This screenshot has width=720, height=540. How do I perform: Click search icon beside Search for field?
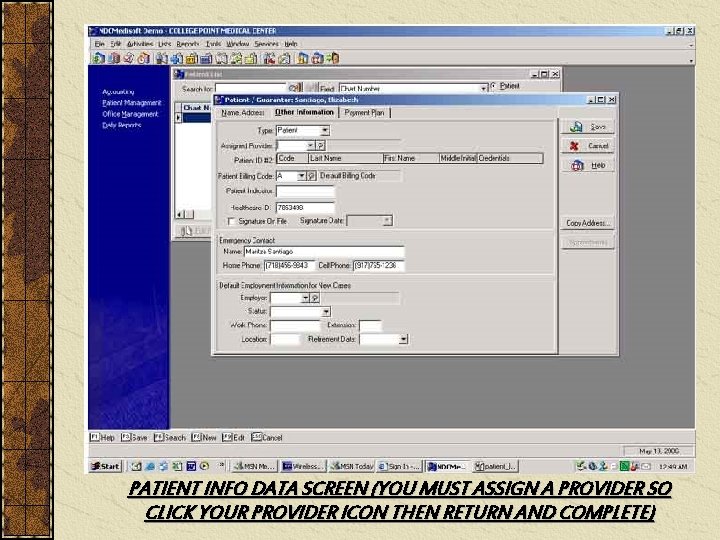[295, 87]
